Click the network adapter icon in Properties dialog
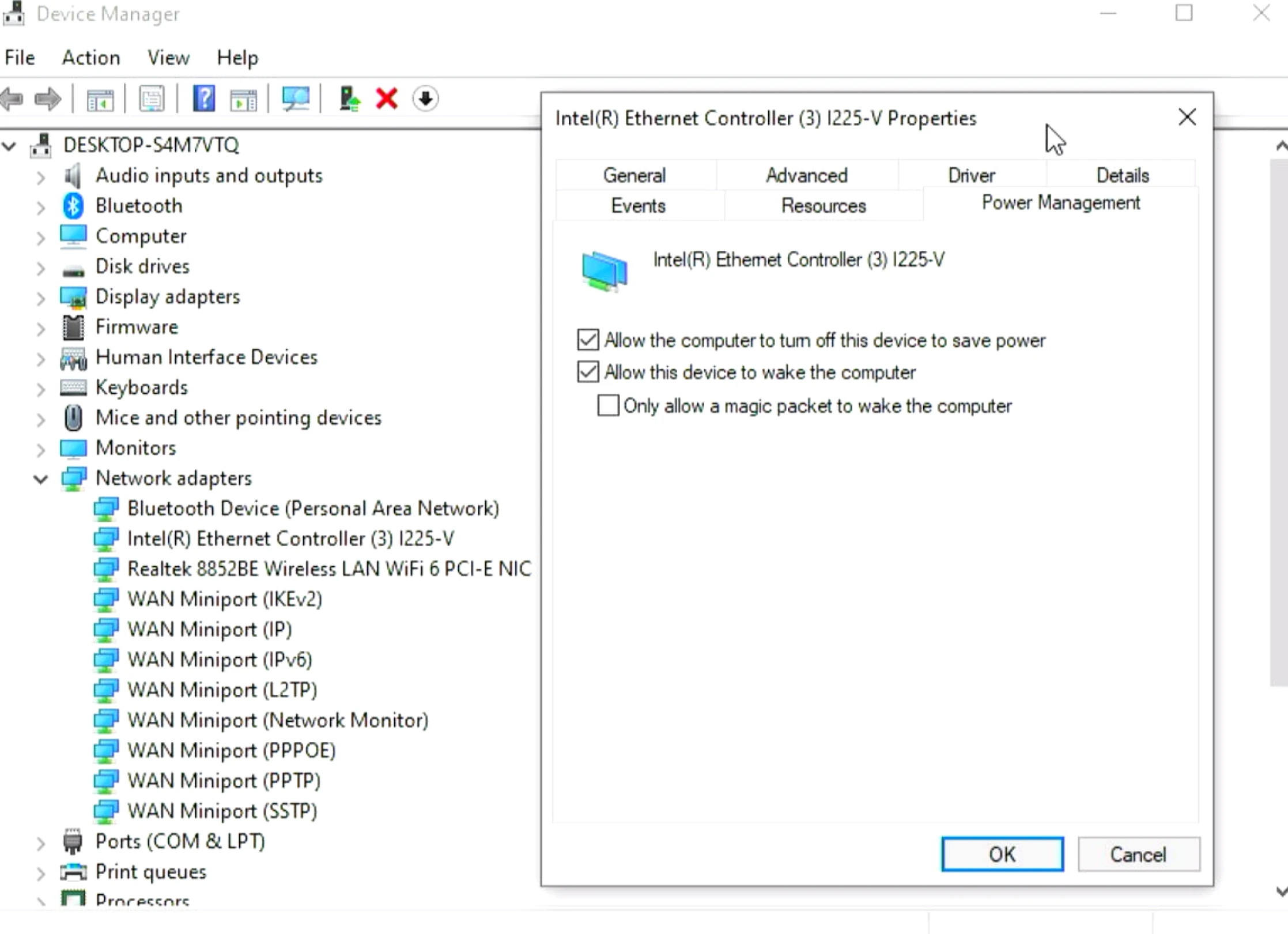The height and width of the screenshot is (934, 1288). [x=604, y=271]
